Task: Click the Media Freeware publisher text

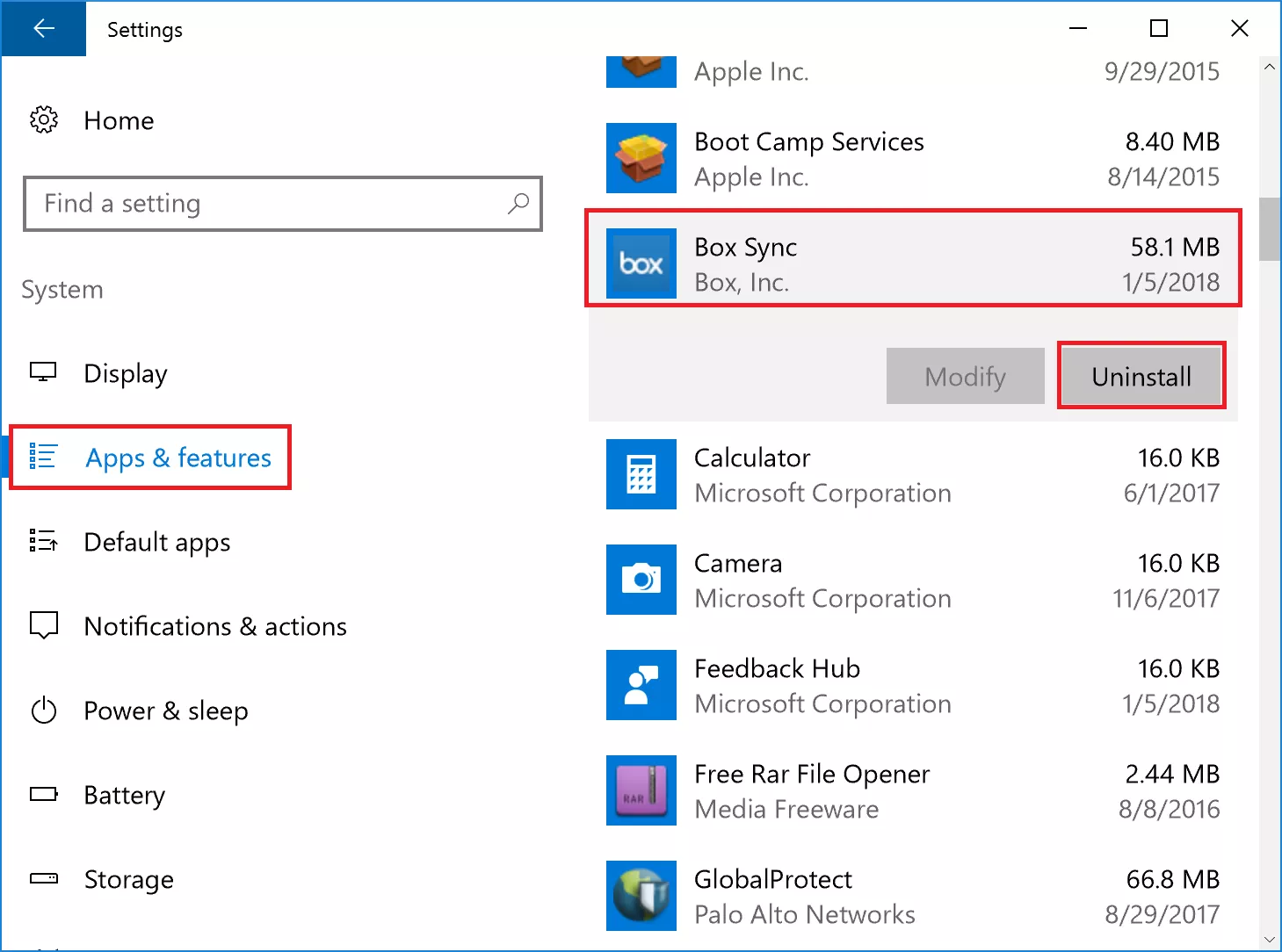Action: coord(786,809)
